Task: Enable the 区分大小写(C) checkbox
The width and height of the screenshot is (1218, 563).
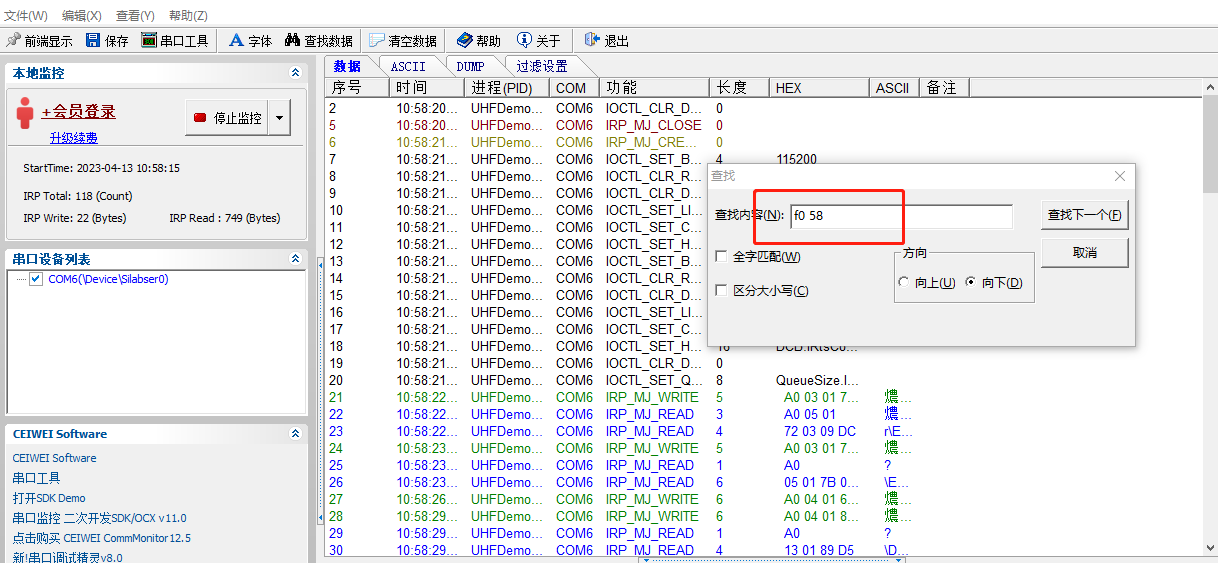Action: [x=722, y=291]
